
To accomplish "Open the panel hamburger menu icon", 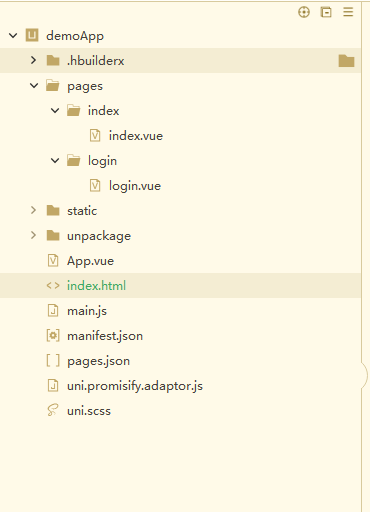I will [x=348, y=12].
